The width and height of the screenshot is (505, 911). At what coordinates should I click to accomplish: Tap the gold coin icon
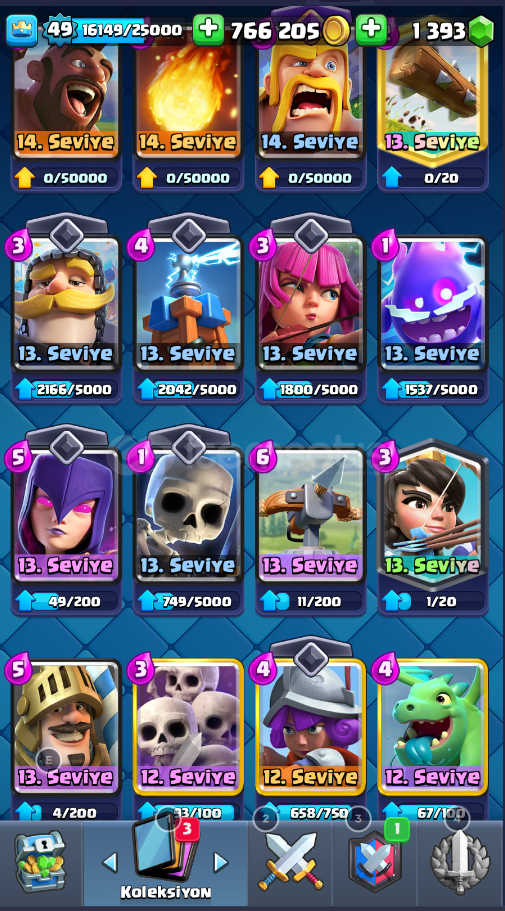(x=336, y=31)
